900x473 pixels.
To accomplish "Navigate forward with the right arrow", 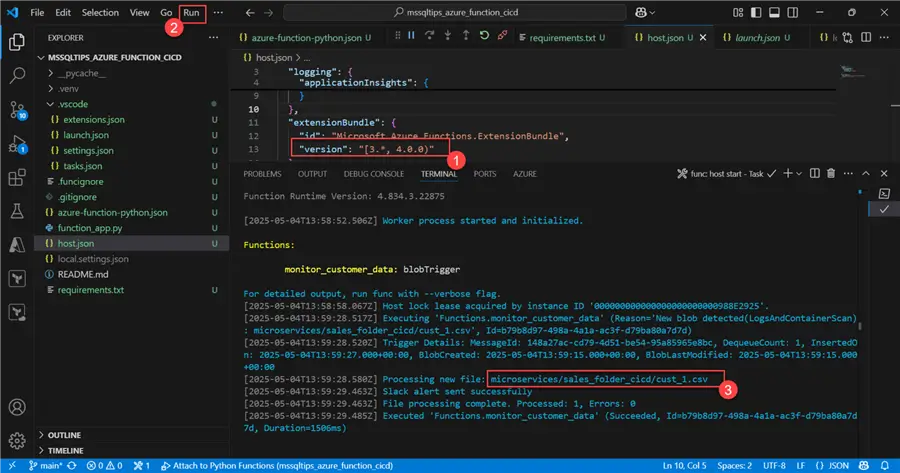I will point(269,13).
